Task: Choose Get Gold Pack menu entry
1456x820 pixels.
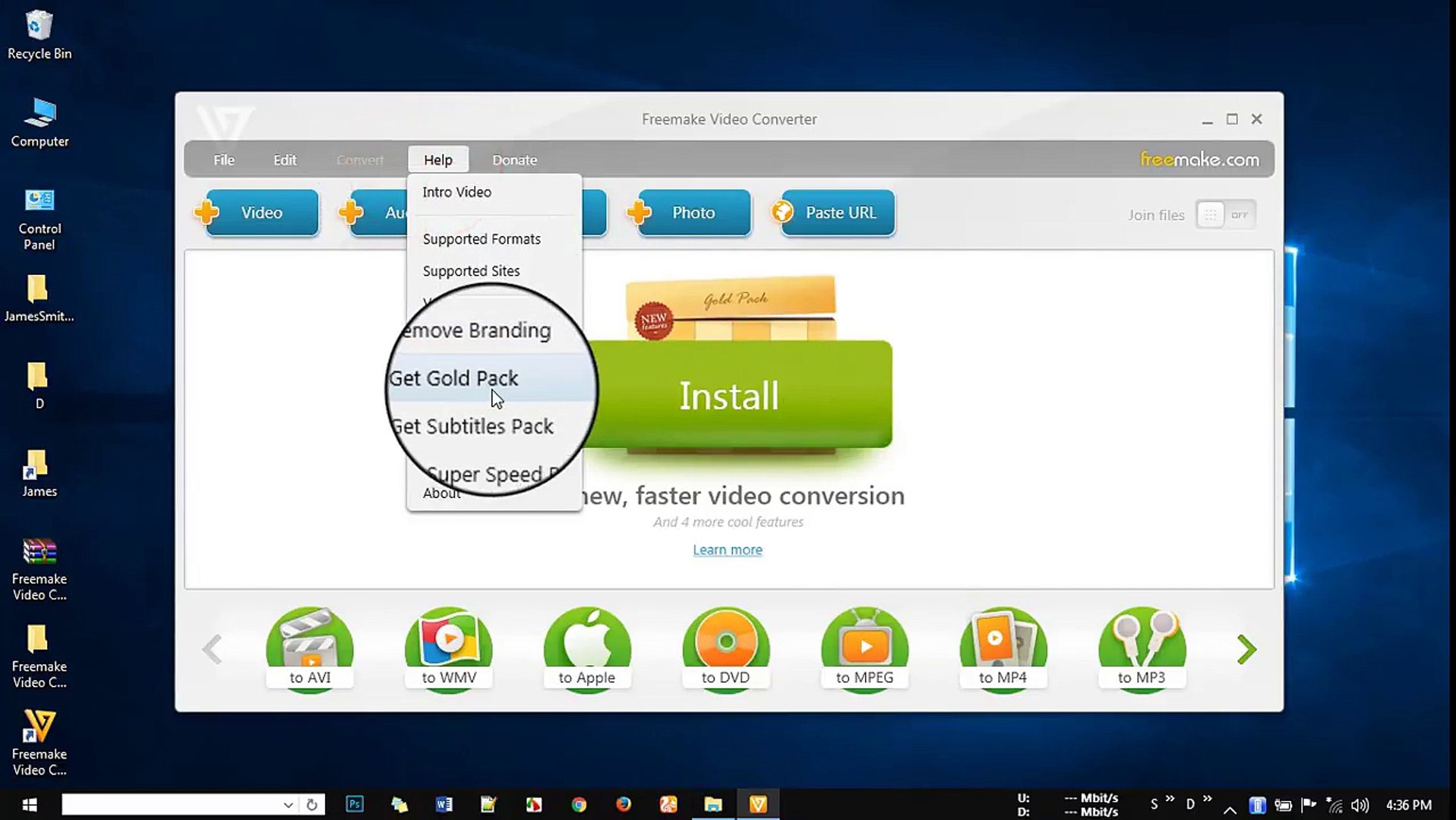Action: coord(453,378)
